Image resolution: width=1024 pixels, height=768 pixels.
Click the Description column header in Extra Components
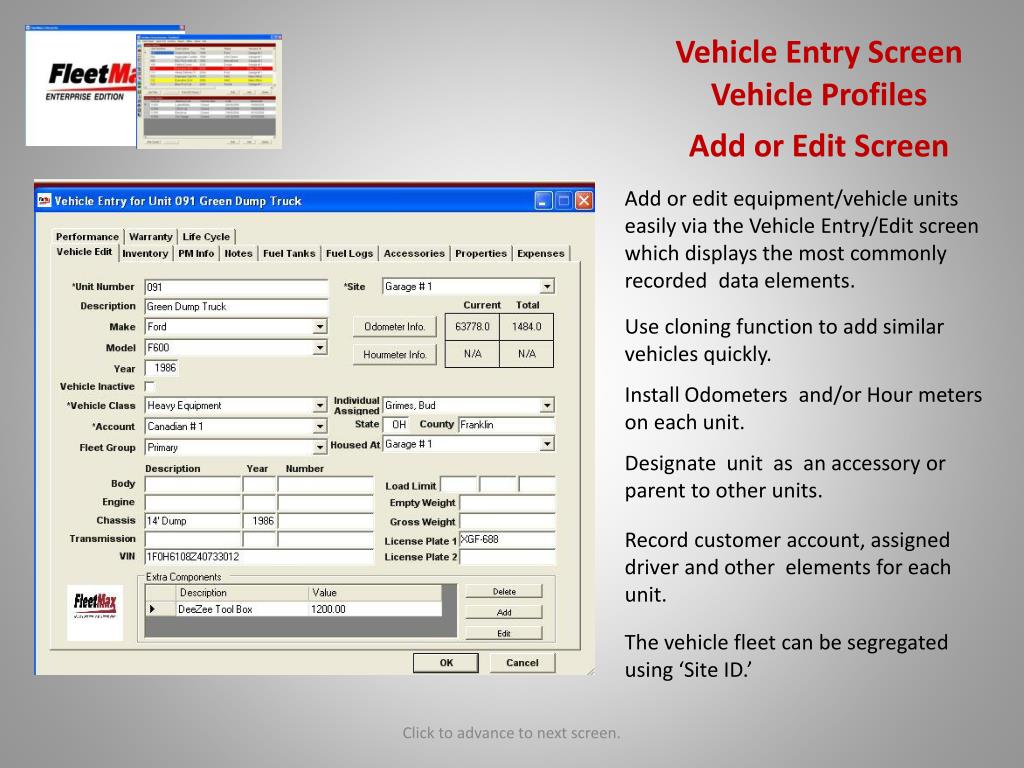click(242, 592)
